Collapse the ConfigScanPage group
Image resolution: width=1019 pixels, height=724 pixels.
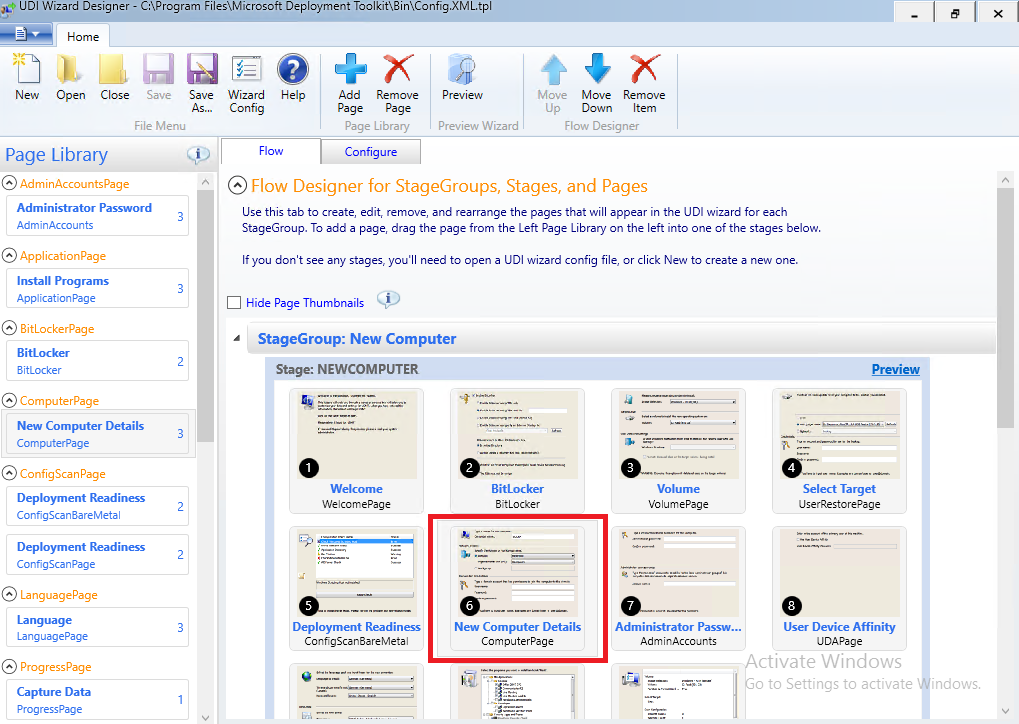click(x=9, y=472)
